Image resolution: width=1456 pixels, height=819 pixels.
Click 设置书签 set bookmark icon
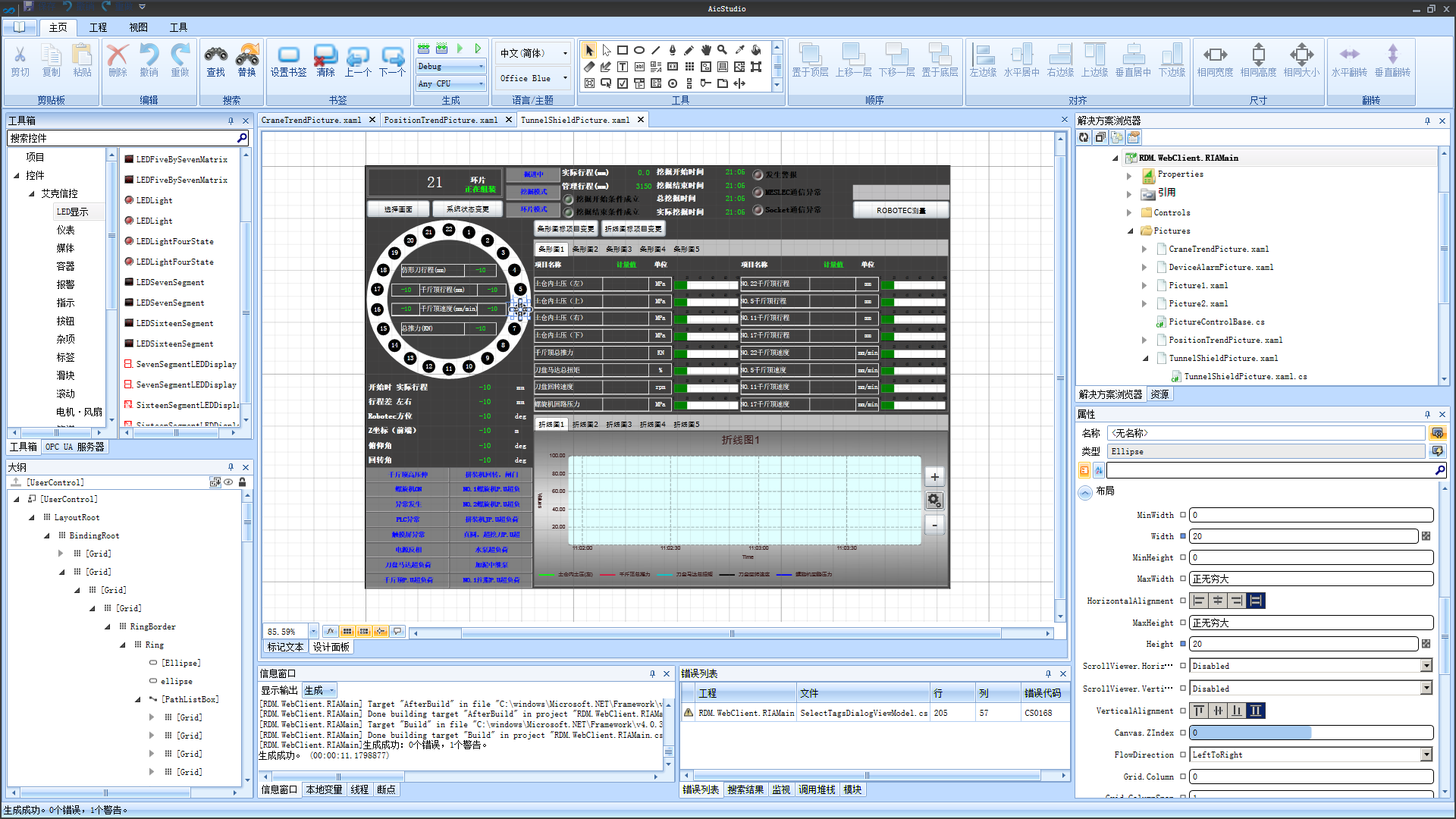[x=288, y=55]
